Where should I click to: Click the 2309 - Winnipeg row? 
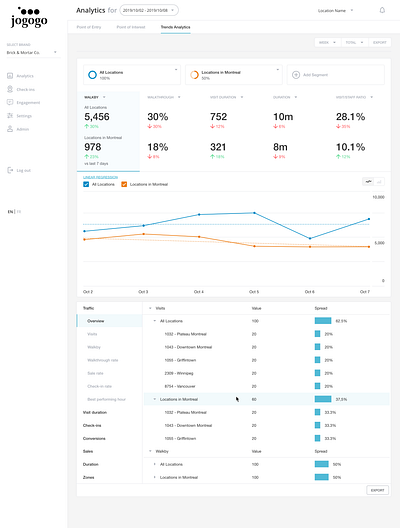pos(266,373)
